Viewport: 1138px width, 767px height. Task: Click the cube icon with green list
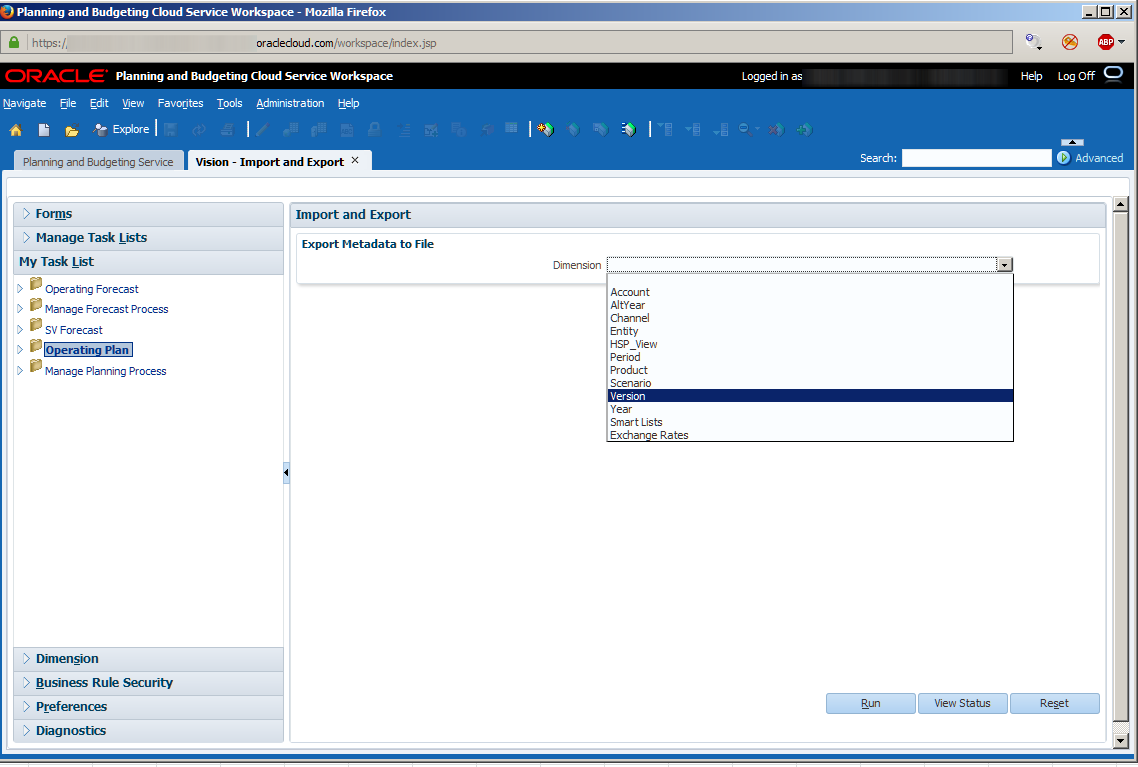click(629, 130)
